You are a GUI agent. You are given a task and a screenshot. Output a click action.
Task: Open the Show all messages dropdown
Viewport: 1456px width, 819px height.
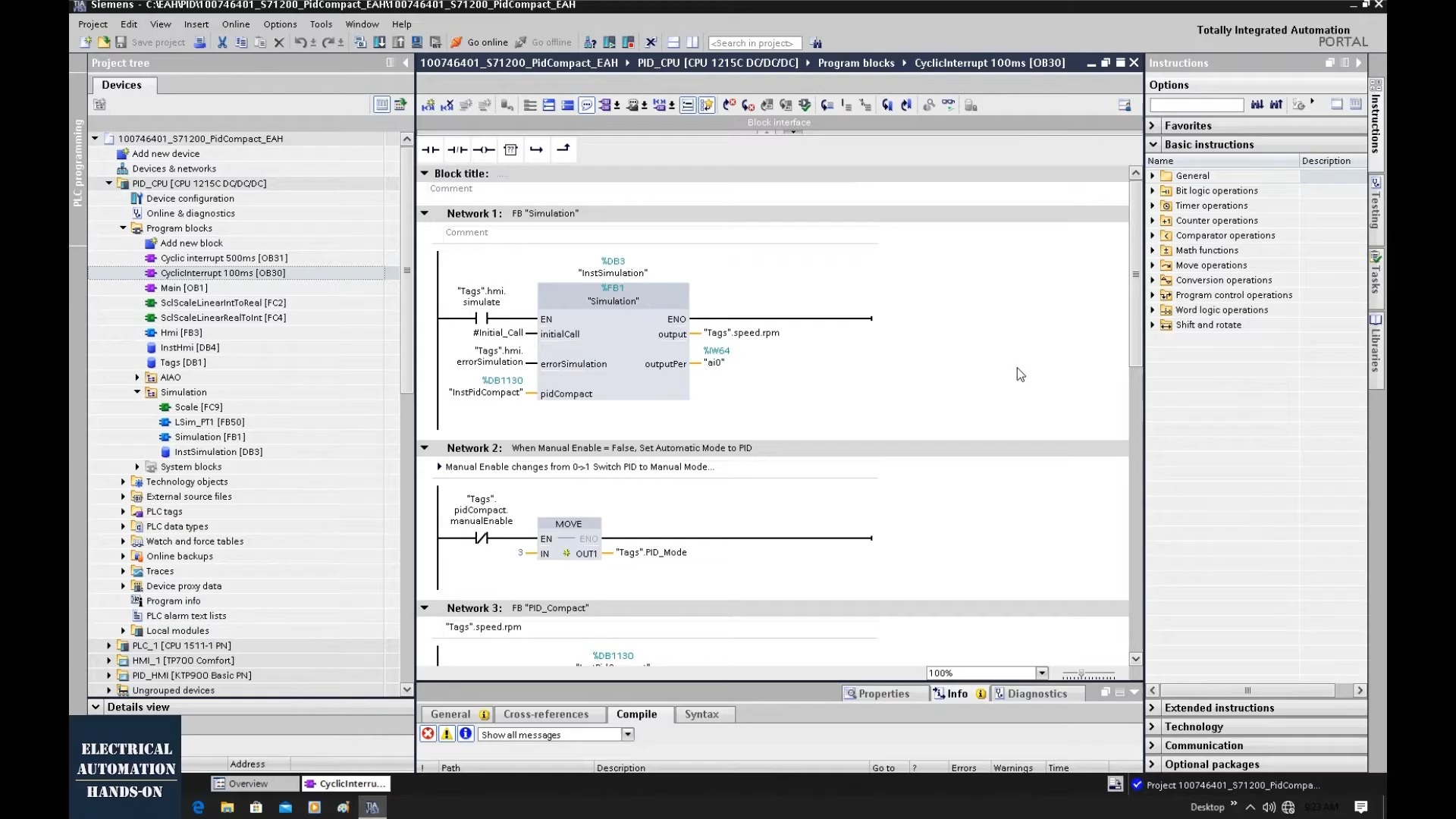628,733
